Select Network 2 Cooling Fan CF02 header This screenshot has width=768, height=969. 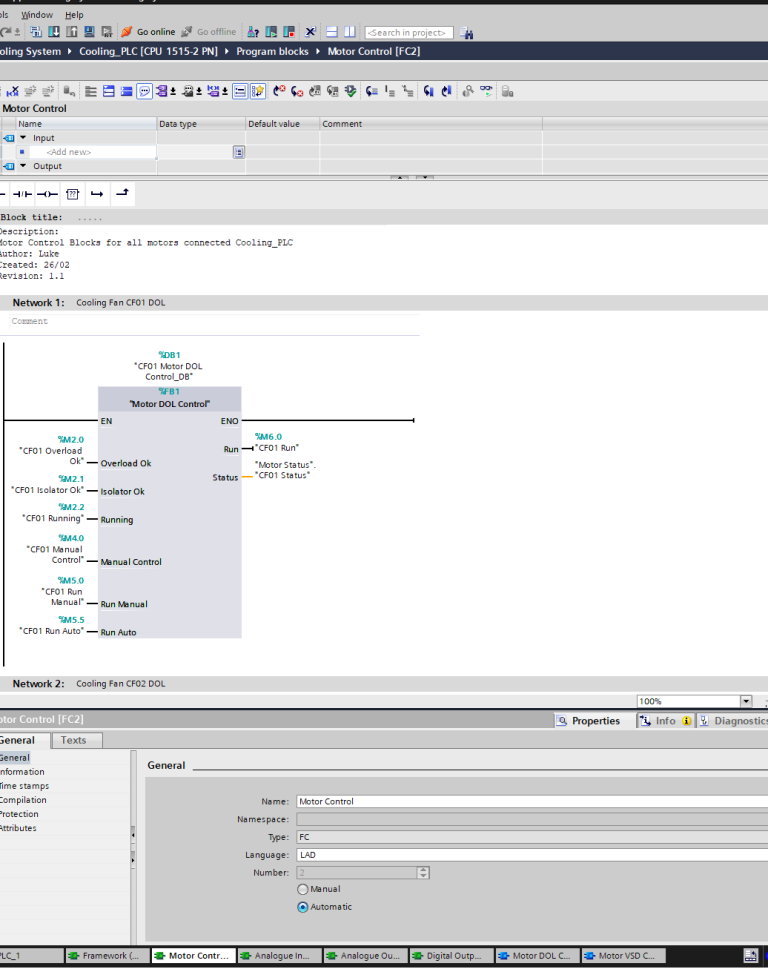pyautogui.click(x=384, y=683)
